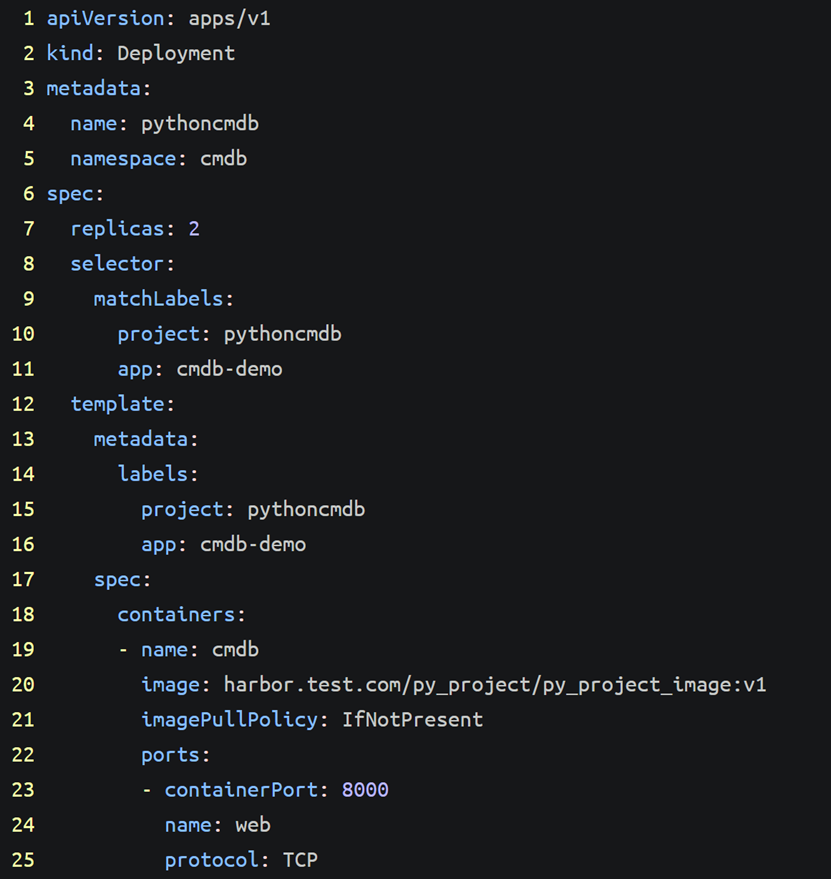Click line number 18 in gutter

point(23,614)
